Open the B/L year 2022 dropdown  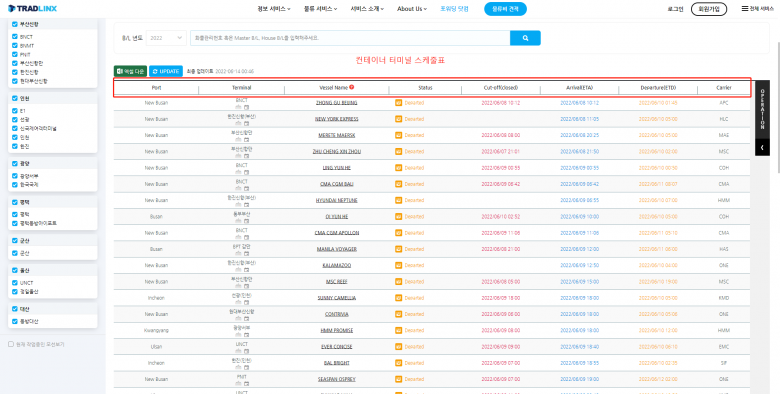[166, 38]
